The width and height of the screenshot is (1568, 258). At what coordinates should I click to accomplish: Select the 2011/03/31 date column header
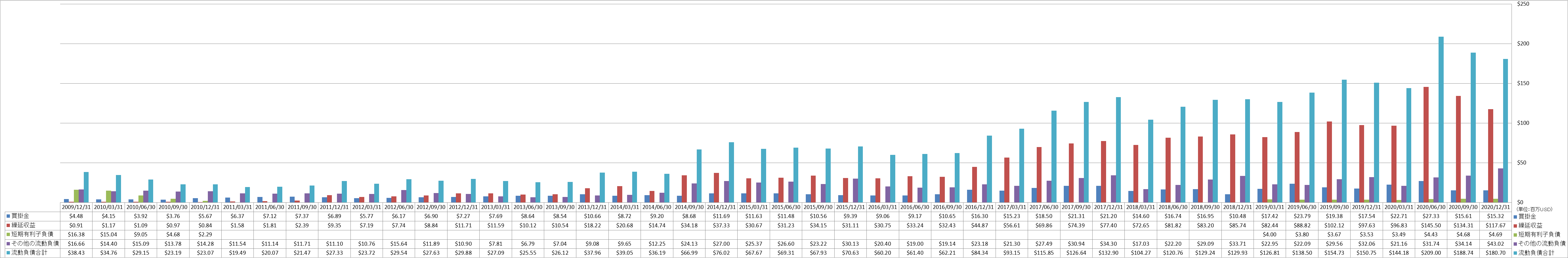point(238,207)
